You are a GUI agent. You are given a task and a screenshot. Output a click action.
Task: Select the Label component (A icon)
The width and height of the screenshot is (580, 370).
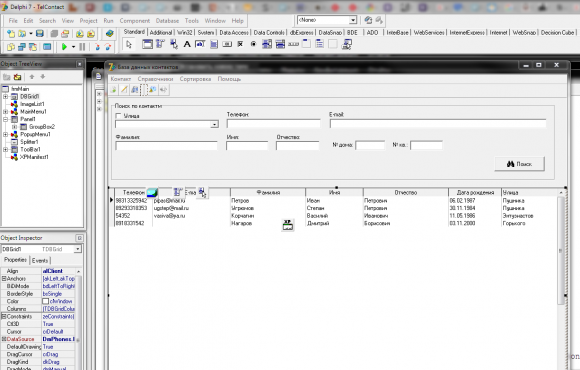click(187, 44)
